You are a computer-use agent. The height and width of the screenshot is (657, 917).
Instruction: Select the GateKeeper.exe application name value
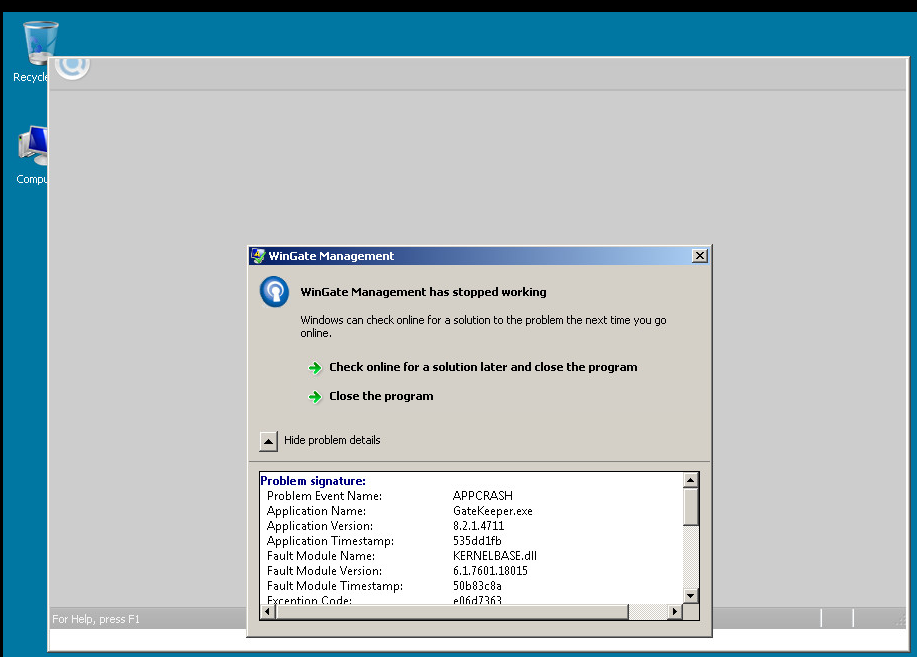(493, 511)
